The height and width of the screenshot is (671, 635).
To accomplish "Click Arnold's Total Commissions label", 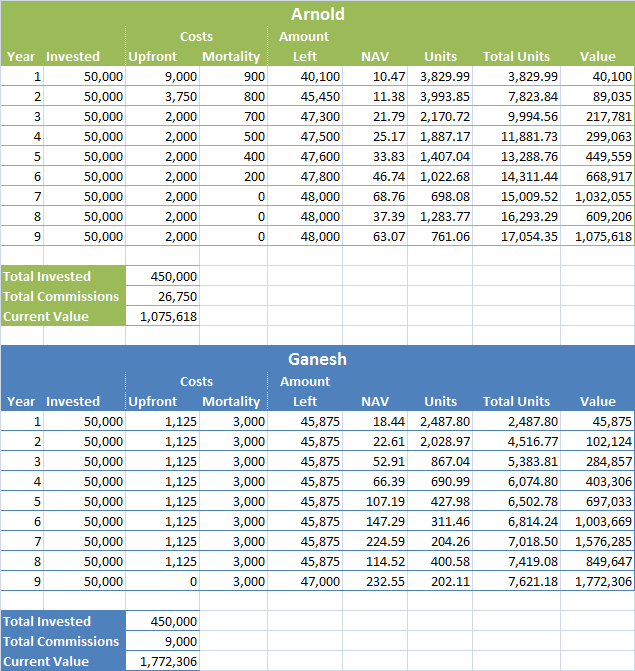I will pyautogui.click(x=61, y=296).
